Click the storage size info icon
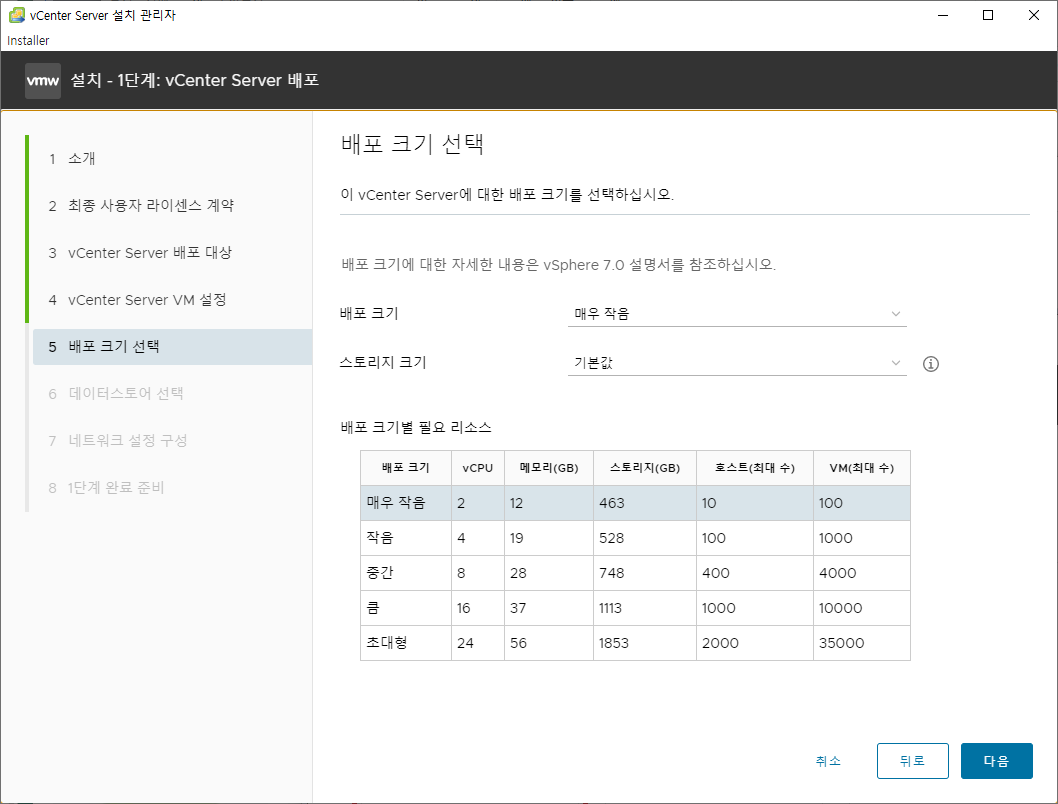The width and height of the screenshot is (1058, 804). point(930,364)
